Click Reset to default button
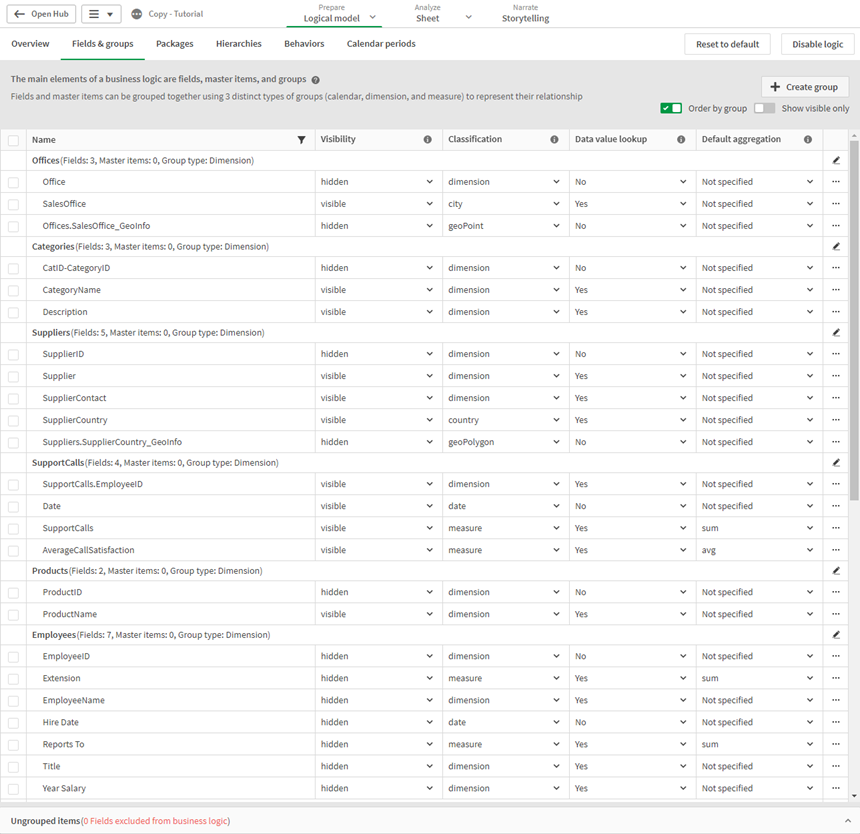This screenshot has height=834, width=860. coord(727,44)
